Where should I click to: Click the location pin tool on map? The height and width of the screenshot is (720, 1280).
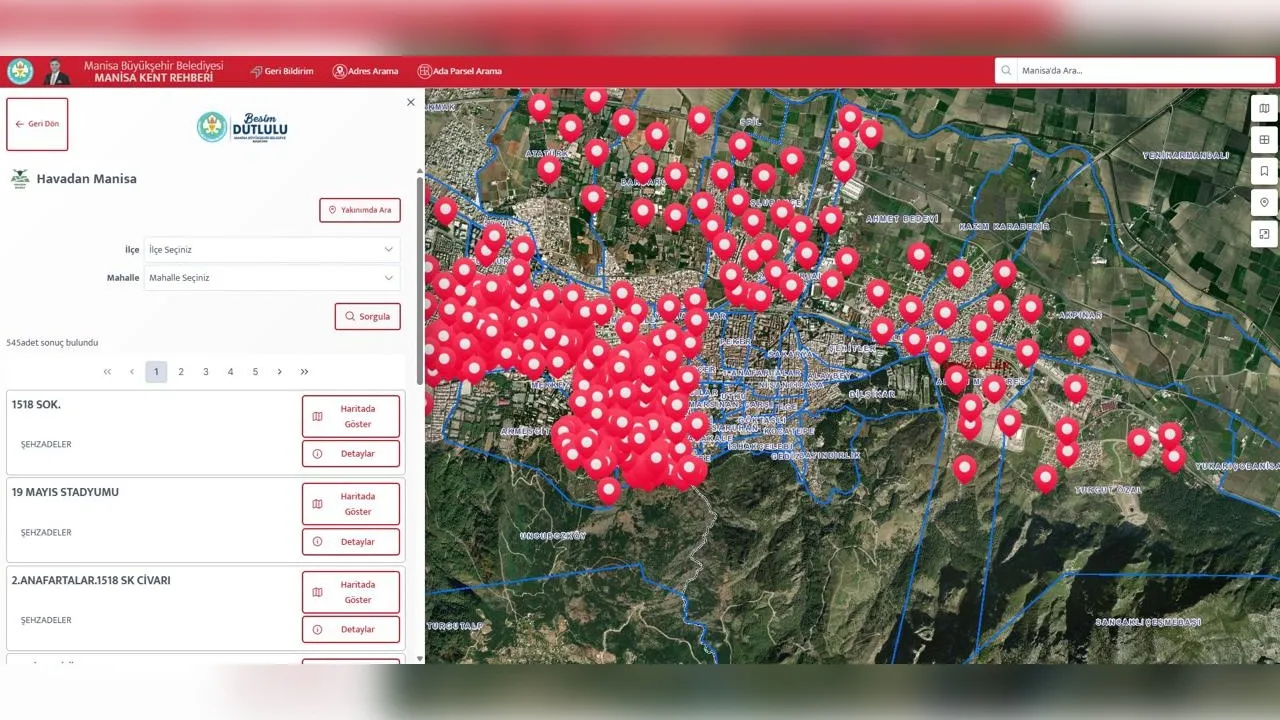(x=1264, y=203)
